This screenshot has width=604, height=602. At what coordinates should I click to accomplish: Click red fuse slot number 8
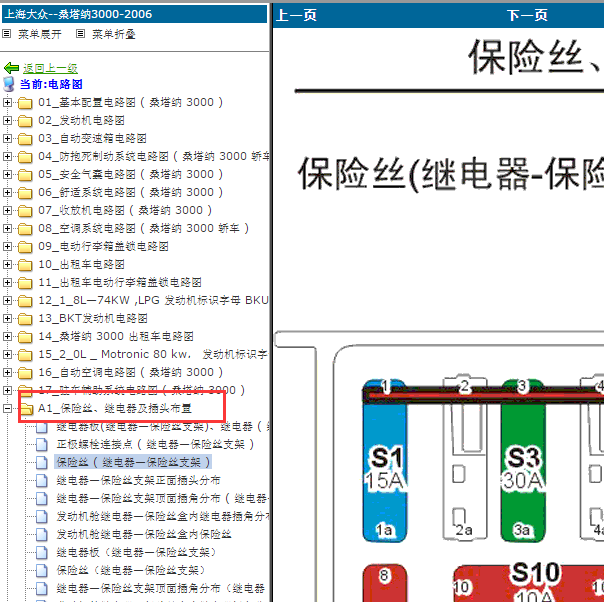(384, 583)
